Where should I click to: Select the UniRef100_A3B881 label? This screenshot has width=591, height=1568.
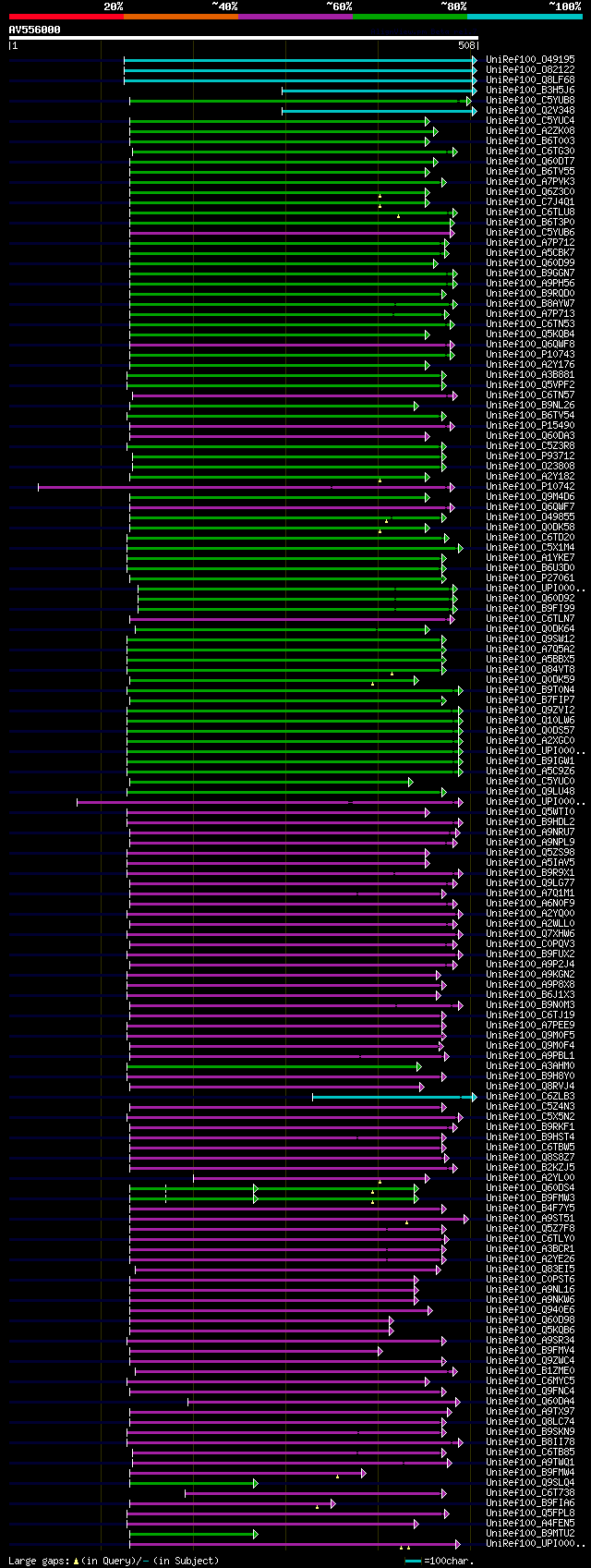coord(530,375)
